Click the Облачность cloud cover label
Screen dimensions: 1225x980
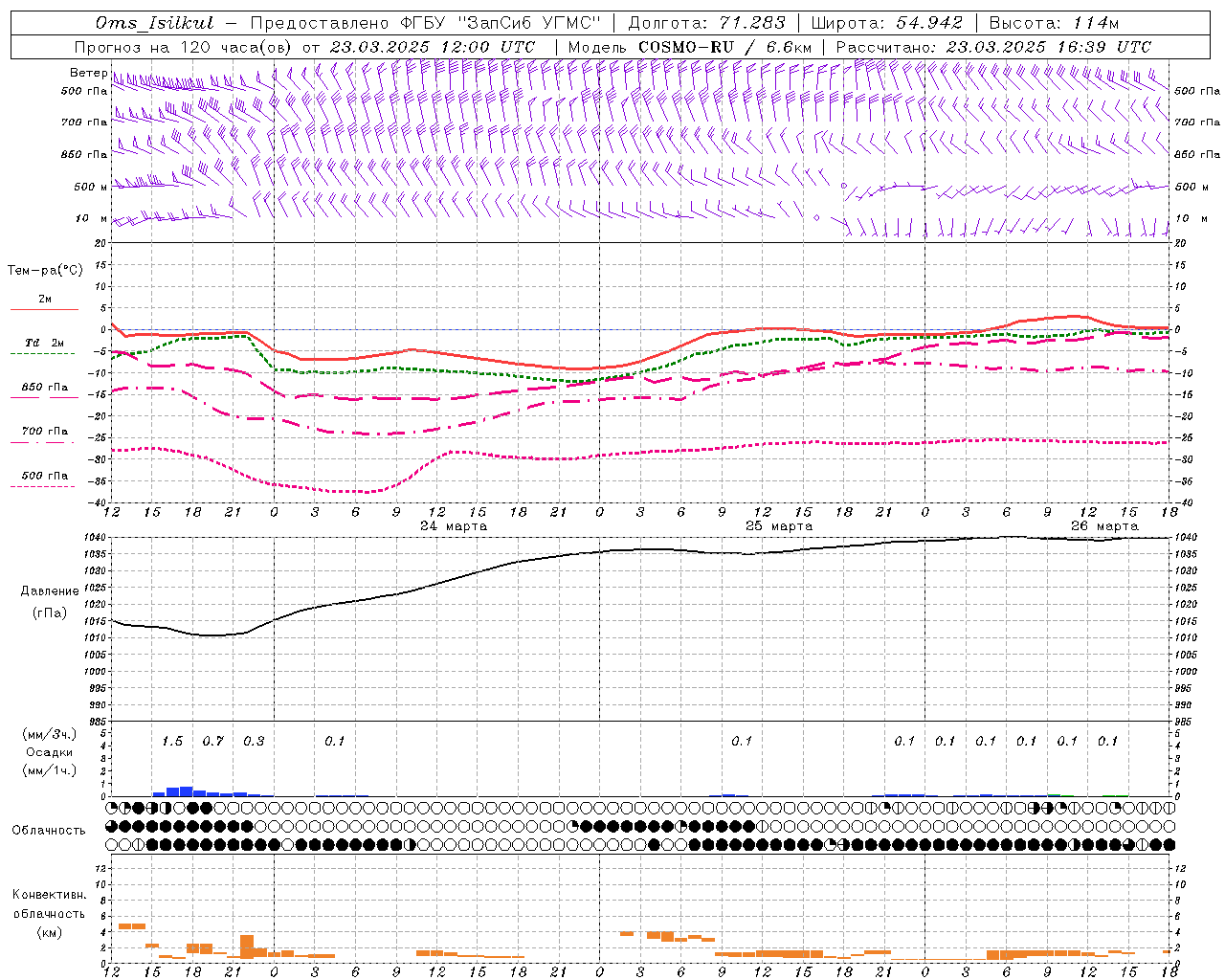49,831
